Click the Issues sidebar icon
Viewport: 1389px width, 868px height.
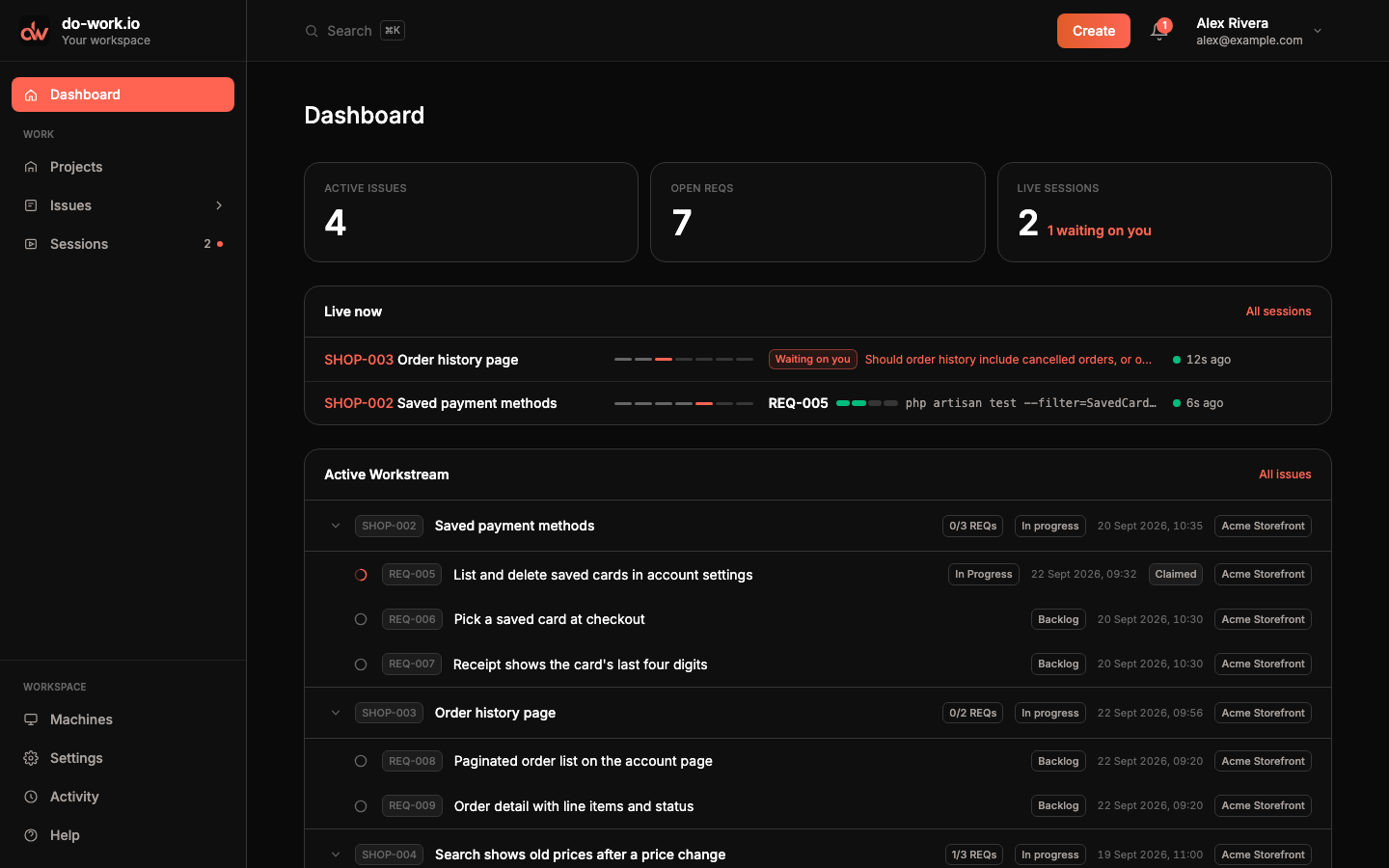(x=31, y=205)
